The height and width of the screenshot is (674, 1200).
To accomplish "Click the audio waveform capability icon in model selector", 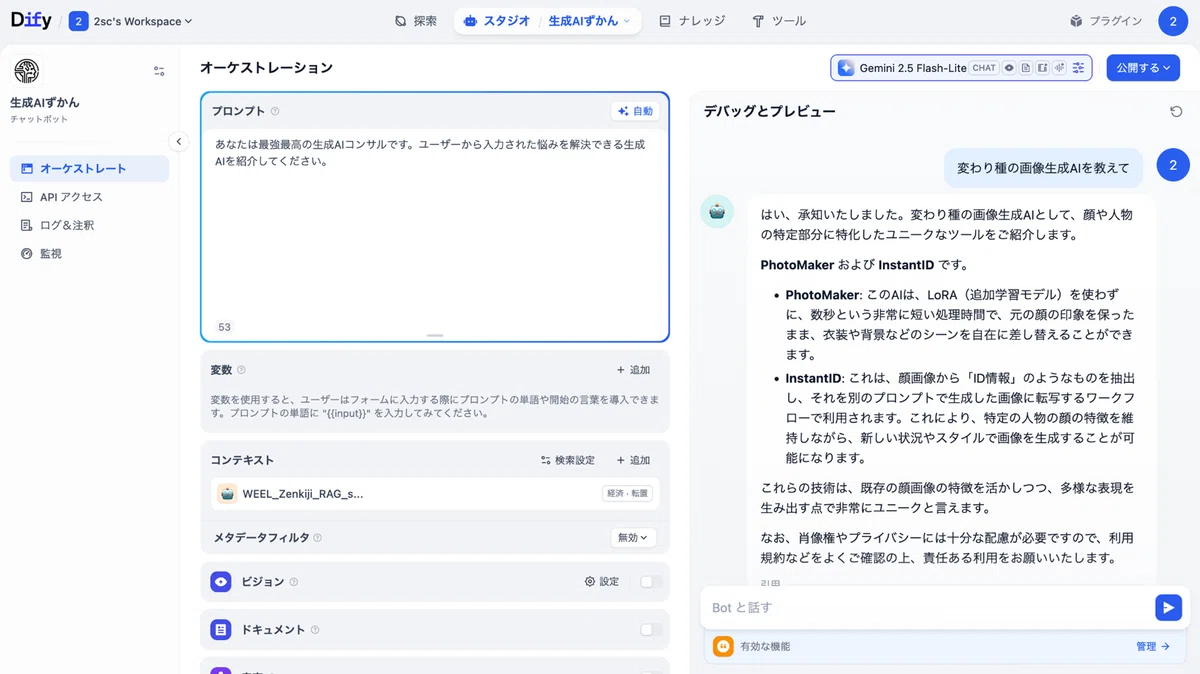I will click(1059, 68).
